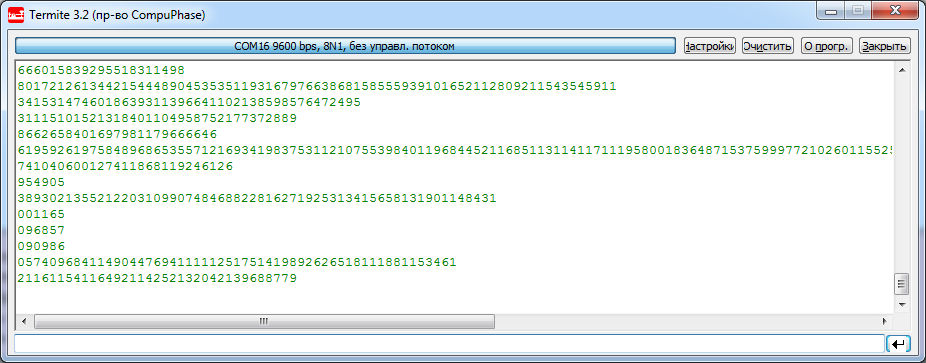
Task: Click the received line 954905
Action: [x=41, y=182]
